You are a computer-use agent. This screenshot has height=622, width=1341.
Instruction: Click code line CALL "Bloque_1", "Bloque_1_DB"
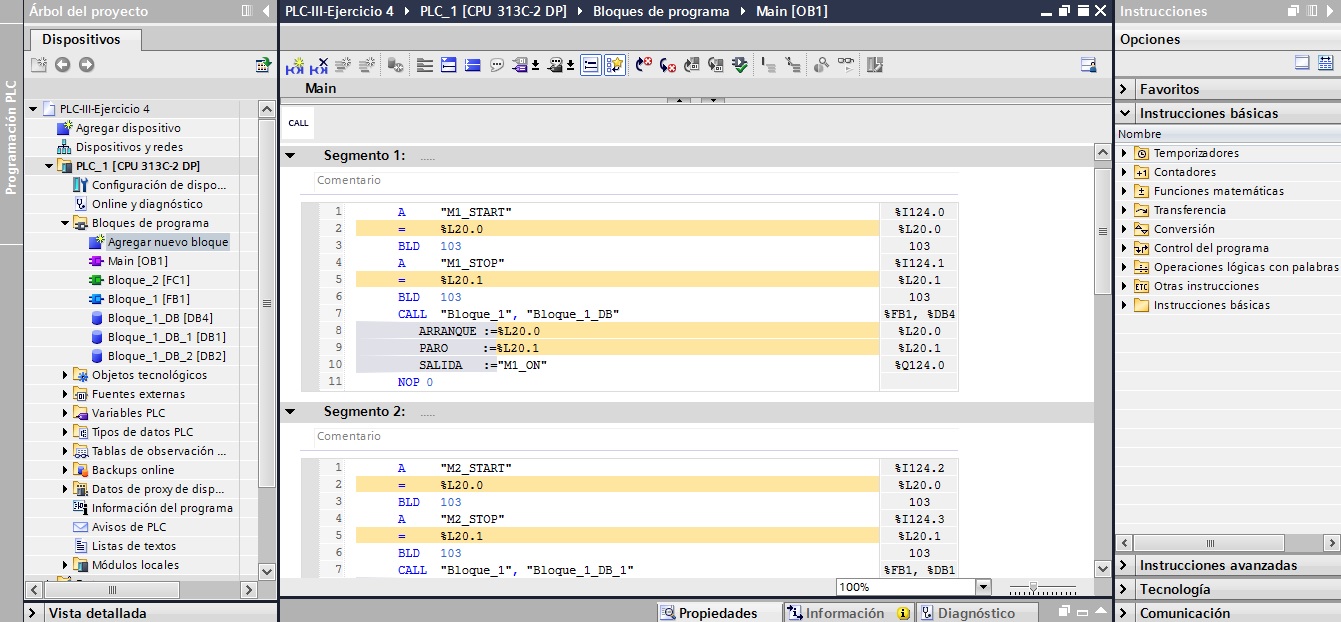coord(508,314)
